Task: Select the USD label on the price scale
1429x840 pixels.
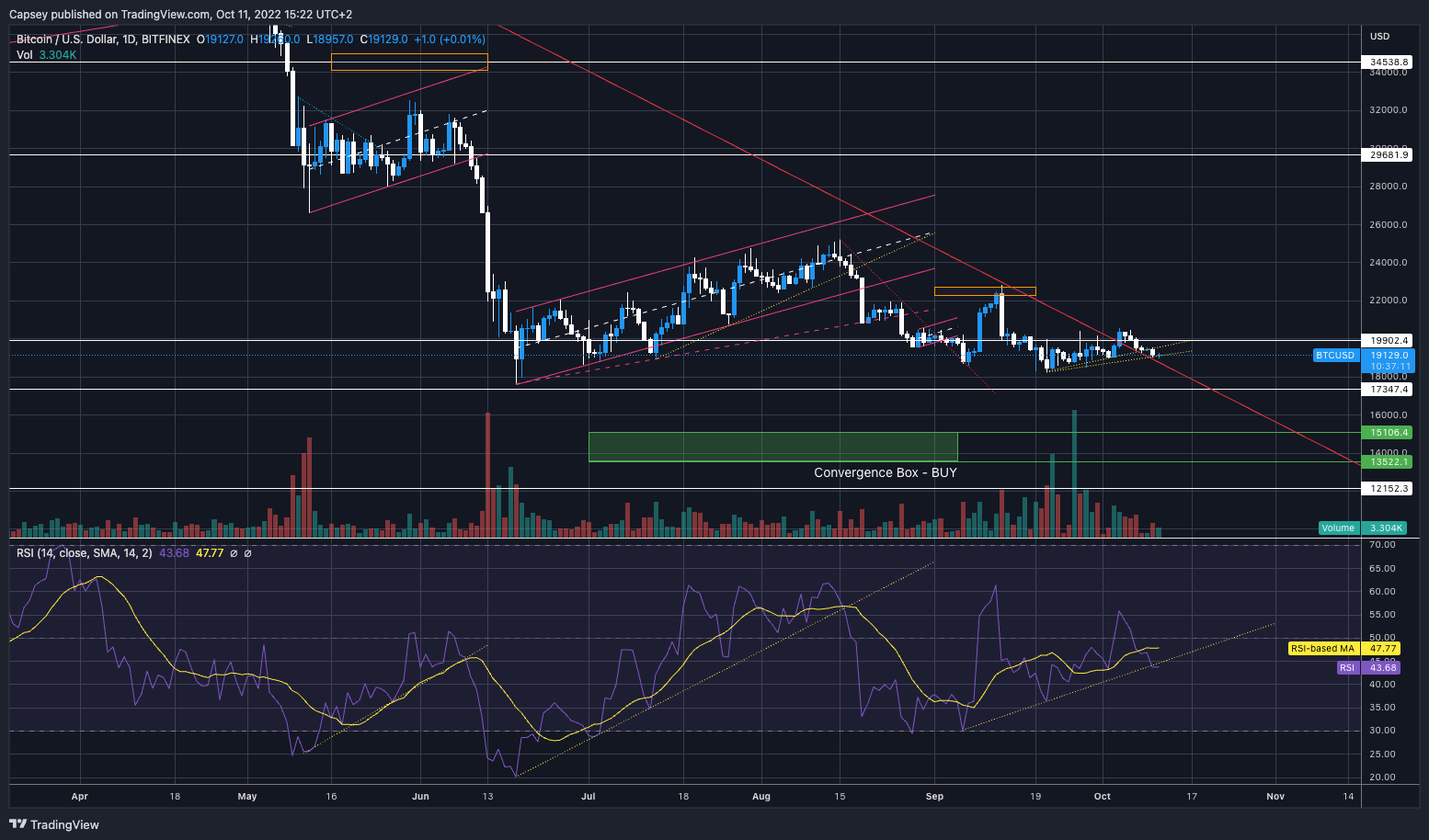Action: coord(1378,35)
